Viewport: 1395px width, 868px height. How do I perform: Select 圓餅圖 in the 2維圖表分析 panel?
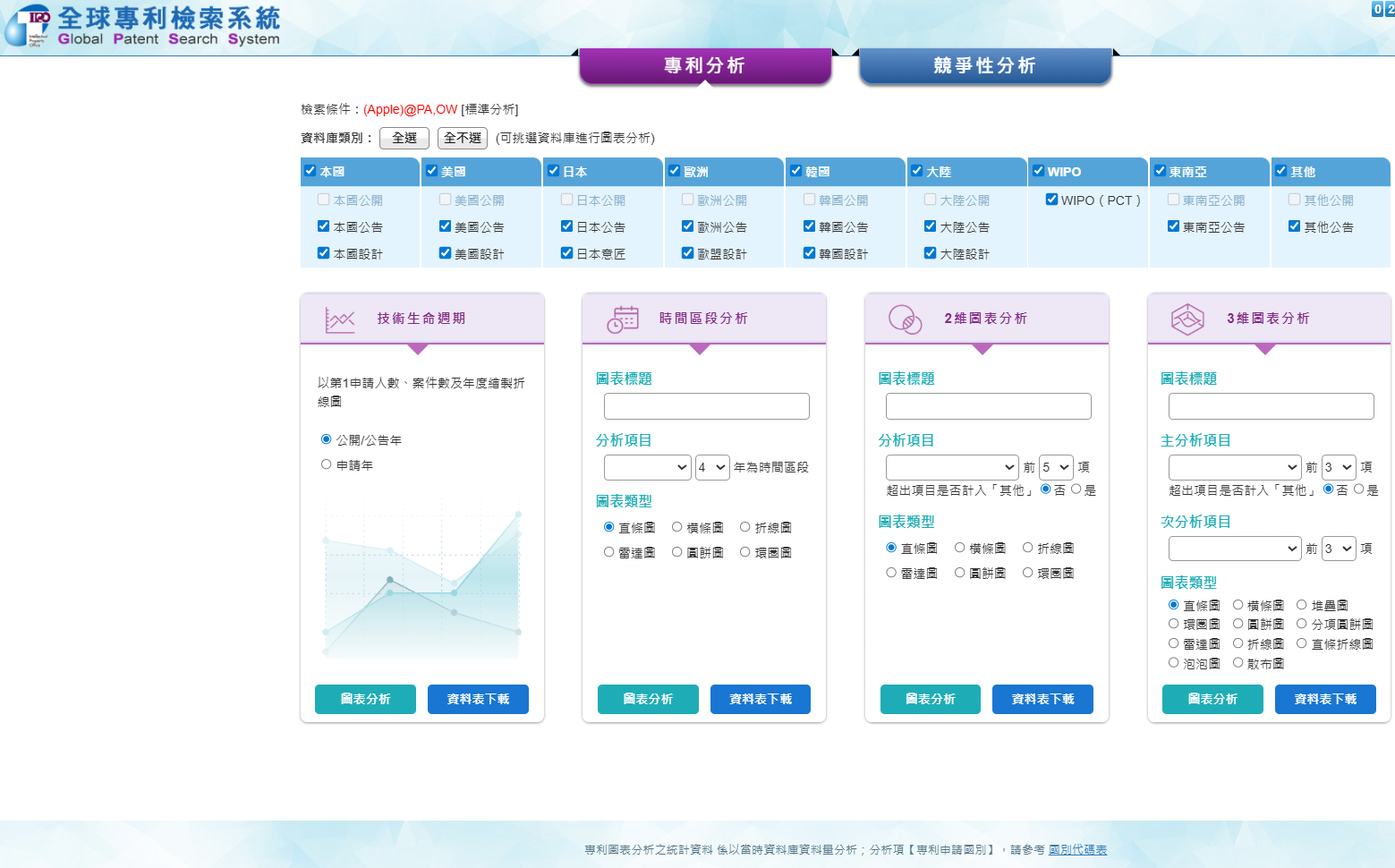pos(960,573)
